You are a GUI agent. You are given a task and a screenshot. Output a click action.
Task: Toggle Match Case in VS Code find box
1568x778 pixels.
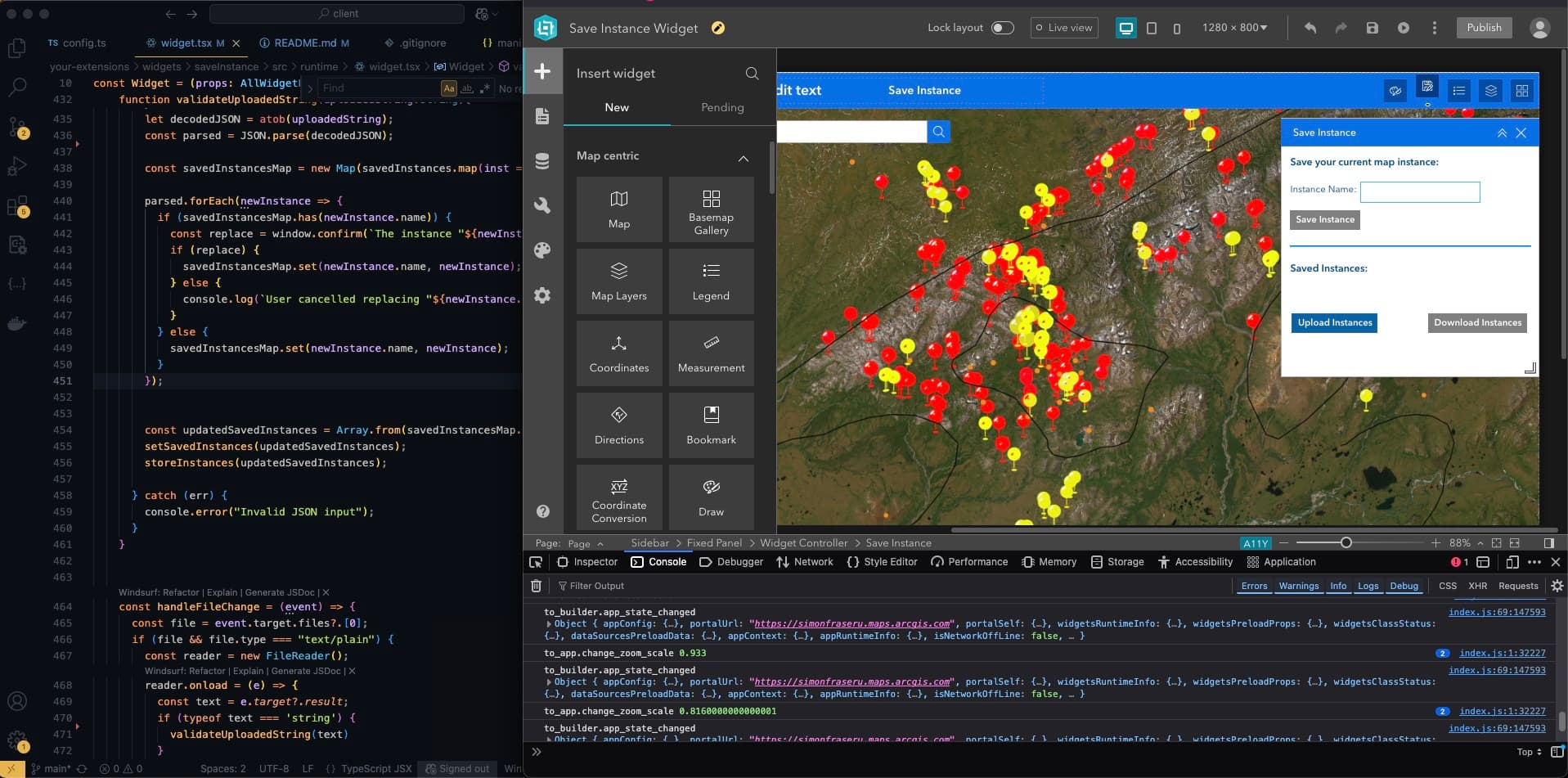(448, 88)
